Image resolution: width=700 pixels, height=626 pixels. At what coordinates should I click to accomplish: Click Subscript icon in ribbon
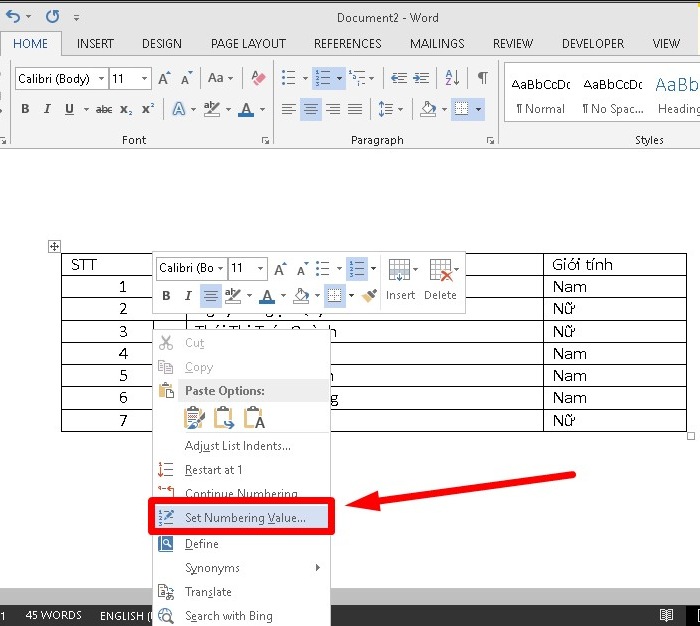(x=126, y=109)
